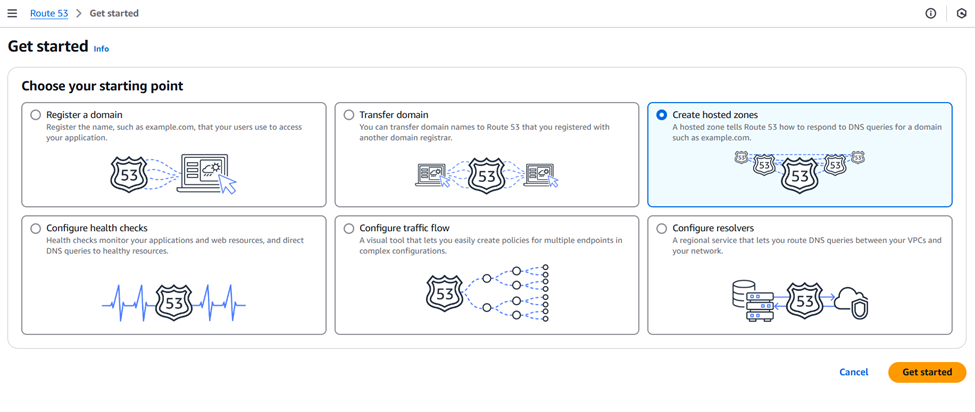975x412 pixels.
Task: Click the 'Create hosted zones' card title
Action: (715, 115)
